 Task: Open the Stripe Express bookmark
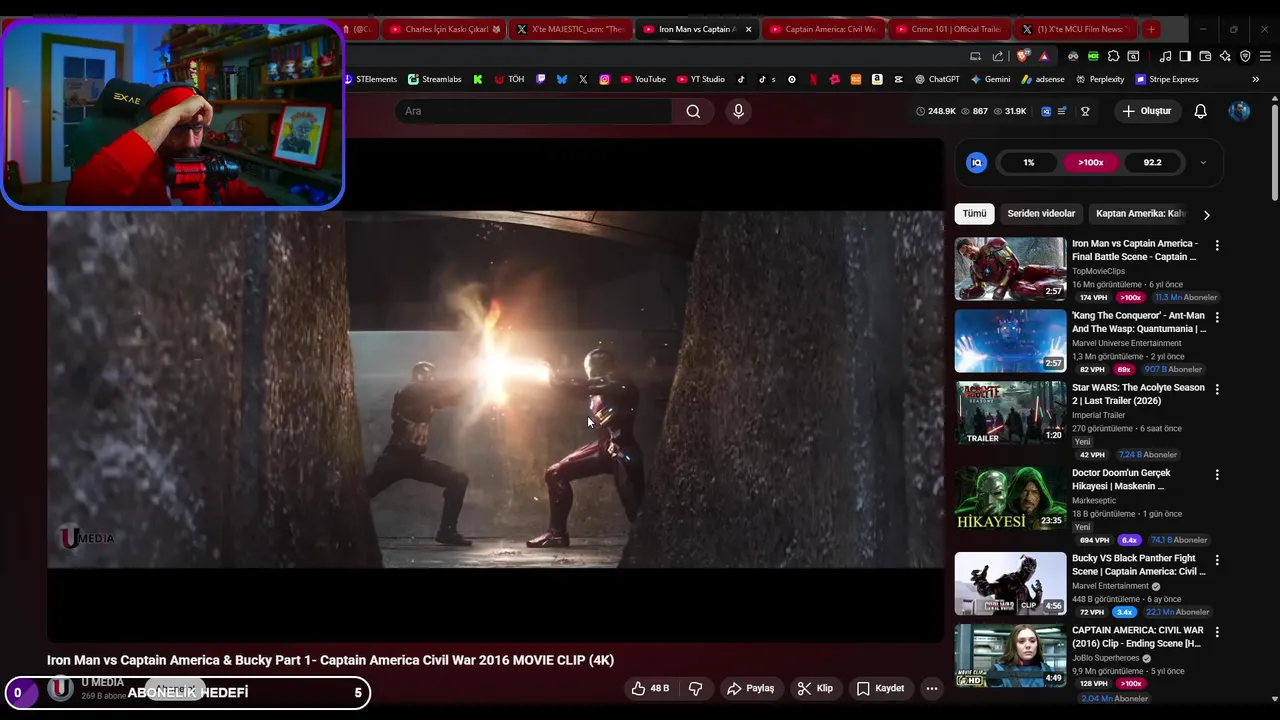[1166, 79]
